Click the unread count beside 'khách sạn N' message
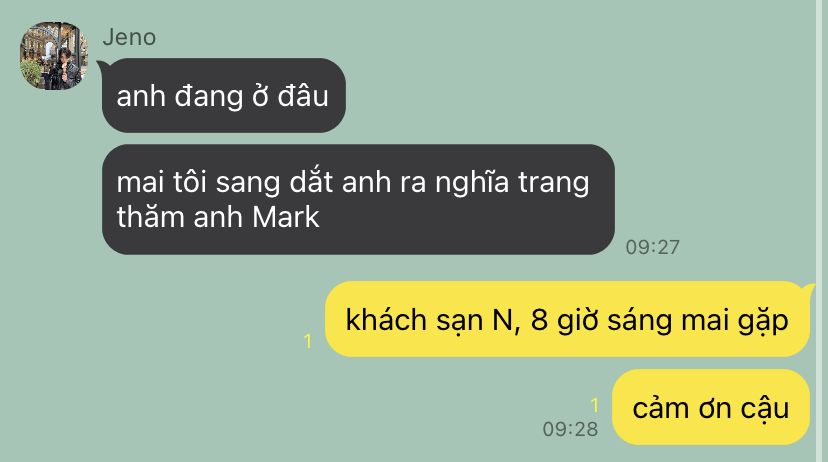The height and width of the screenshot is (462, 828). 308,342
